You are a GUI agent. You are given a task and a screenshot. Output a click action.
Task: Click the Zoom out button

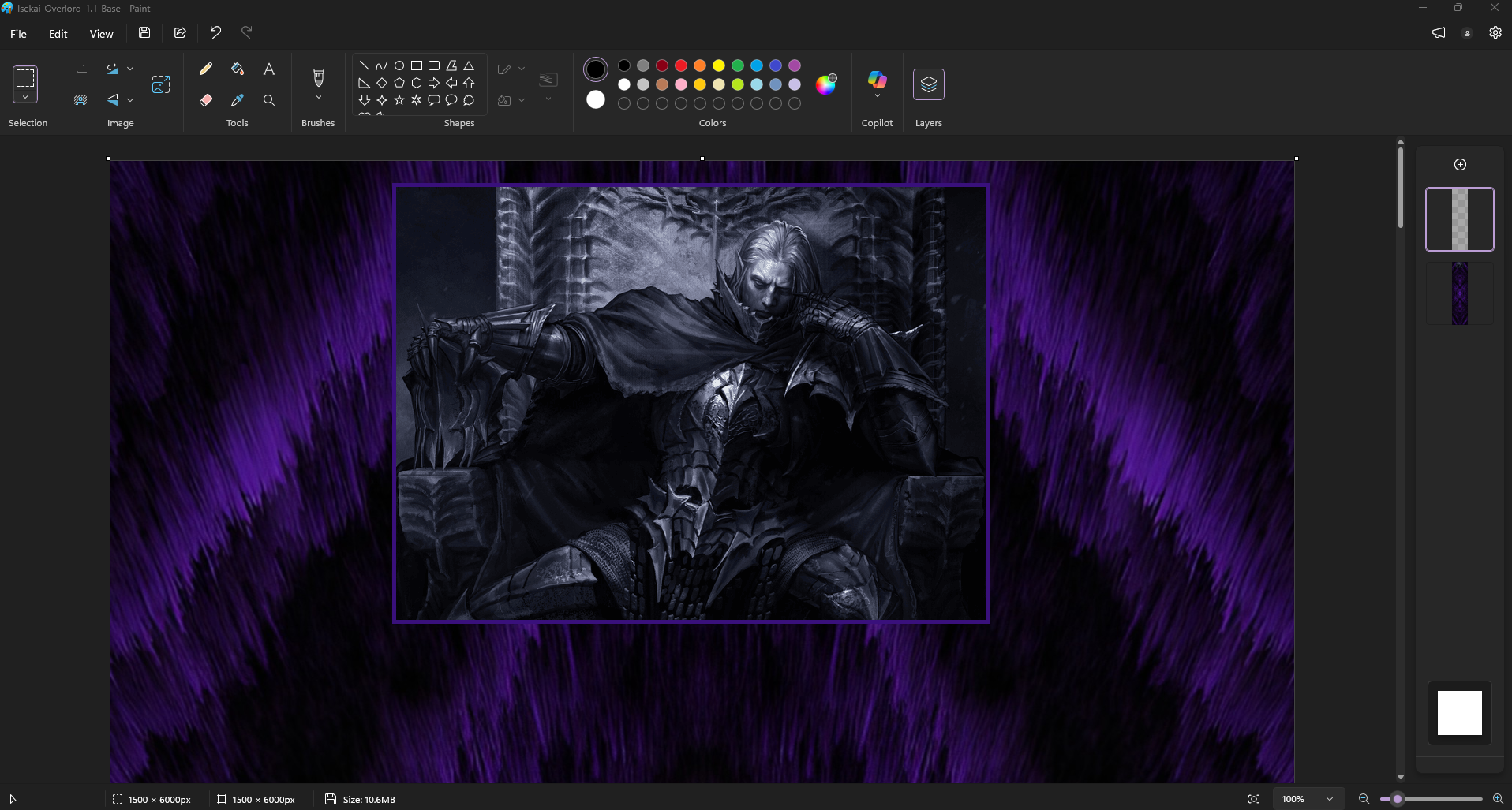pyautogui.click(x=1364, y=799)
